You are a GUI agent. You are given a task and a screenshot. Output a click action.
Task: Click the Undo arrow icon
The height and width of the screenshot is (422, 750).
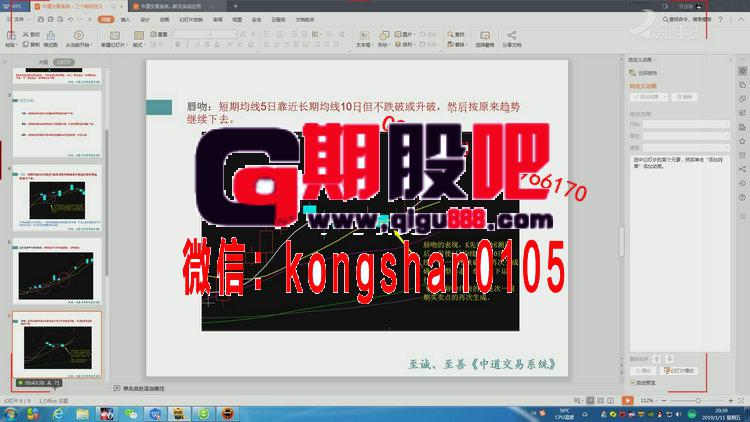click(x=70, y=20)
